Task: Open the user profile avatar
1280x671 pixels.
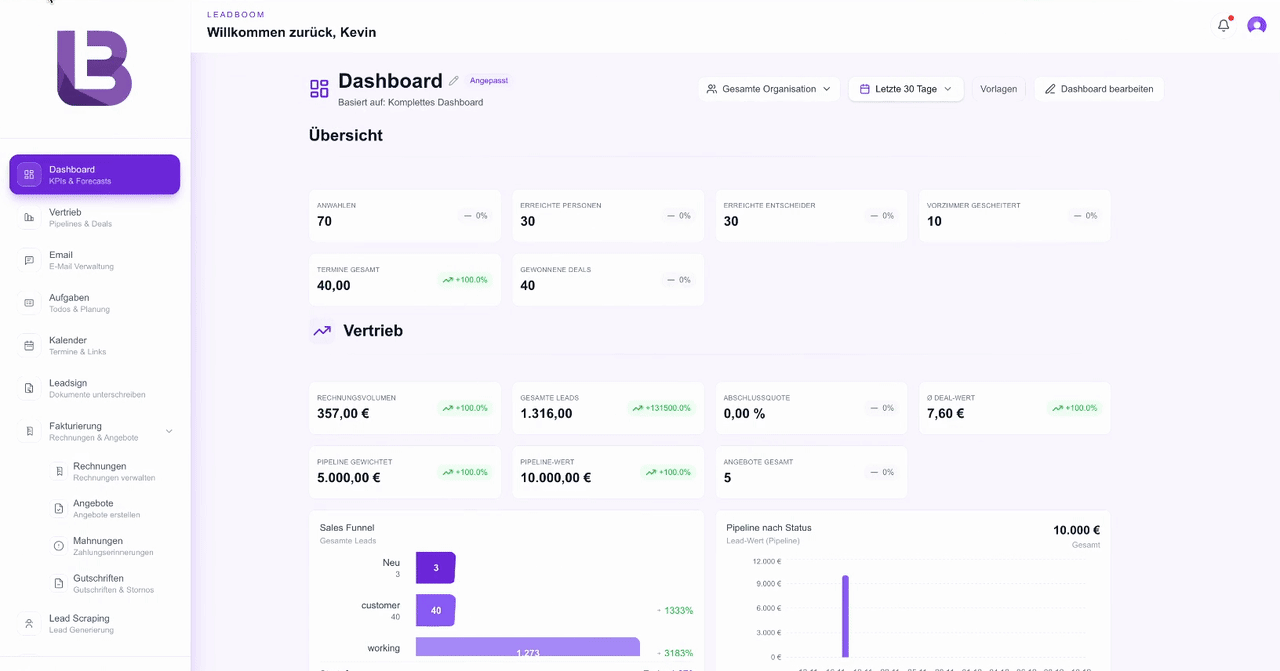Action: [1256, 24]
